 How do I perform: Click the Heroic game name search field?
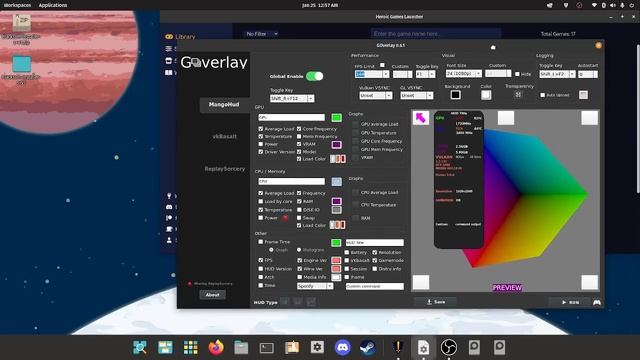coord(436,33)
